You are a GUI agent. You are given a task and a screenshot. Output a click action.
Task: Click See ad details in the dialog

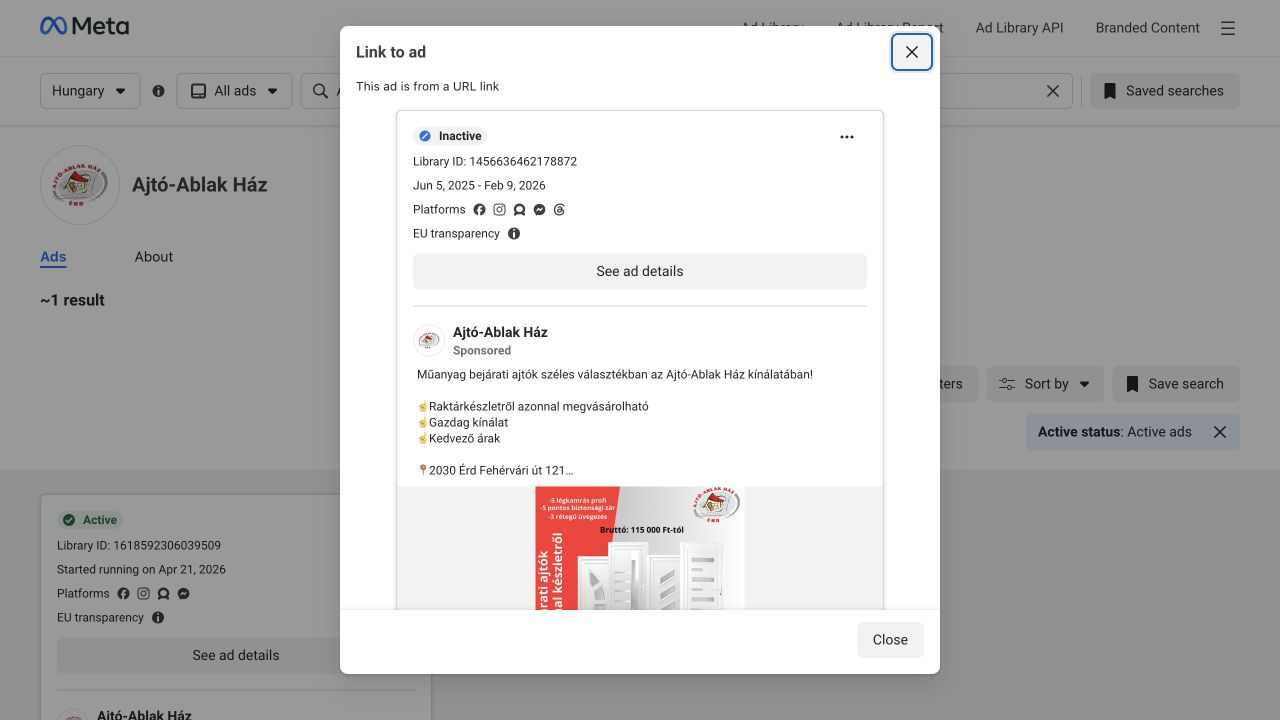(x=640, y=271)
